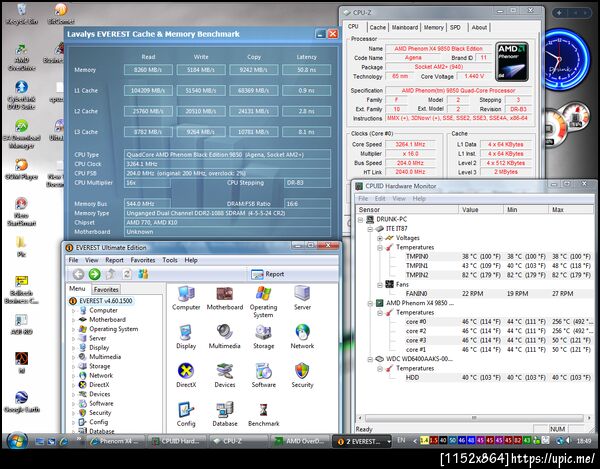The image size is (600, 469).
Task: Open the EVEREST grouped taskbar button
Action: point(362,441)
